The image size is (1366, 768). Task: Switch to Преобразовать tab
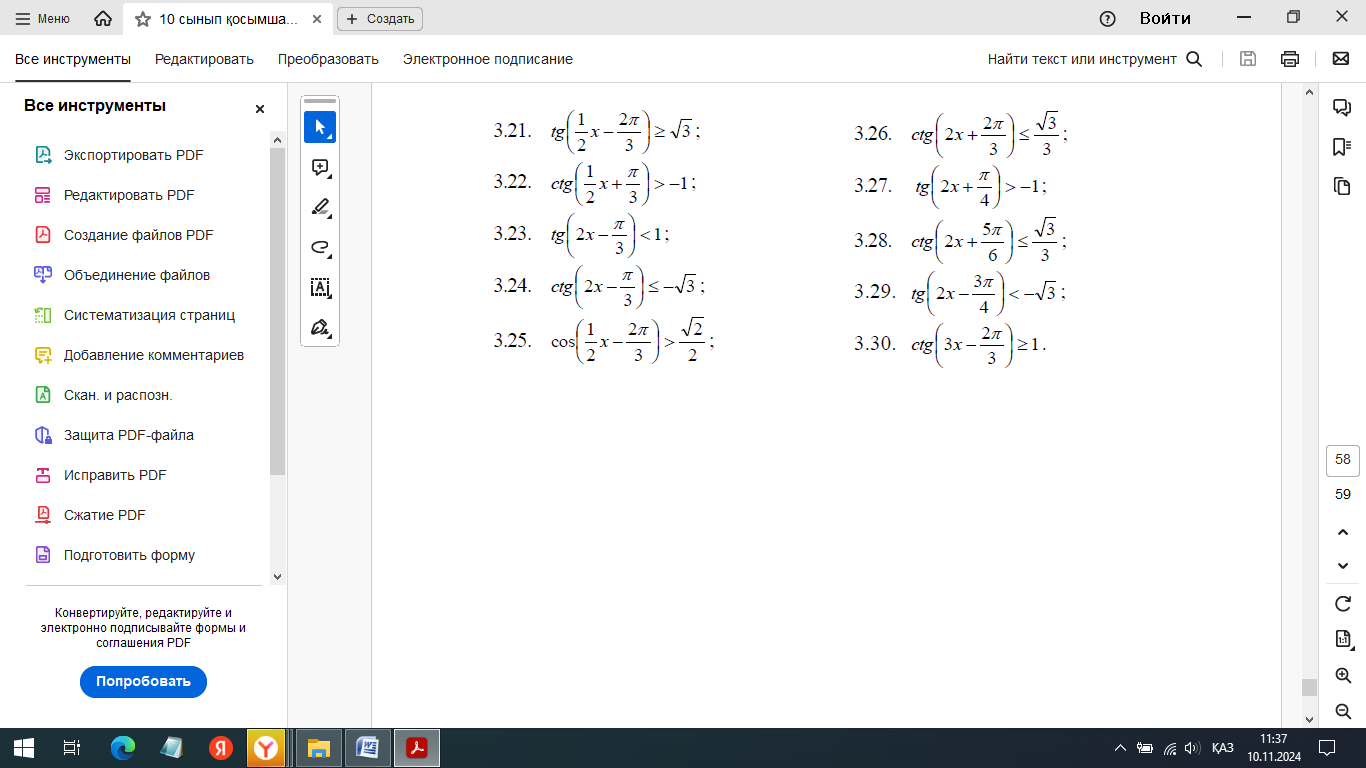point(328,59)
